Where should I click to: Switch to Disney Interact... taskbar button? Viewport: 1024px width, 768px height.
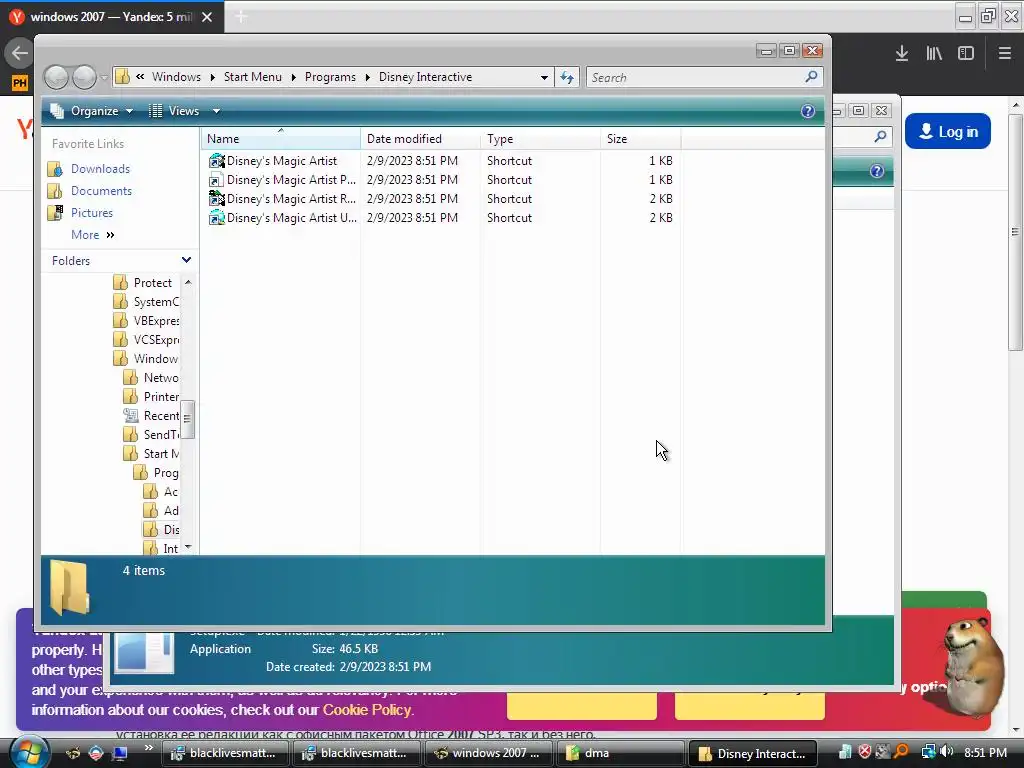pos(752,754)
